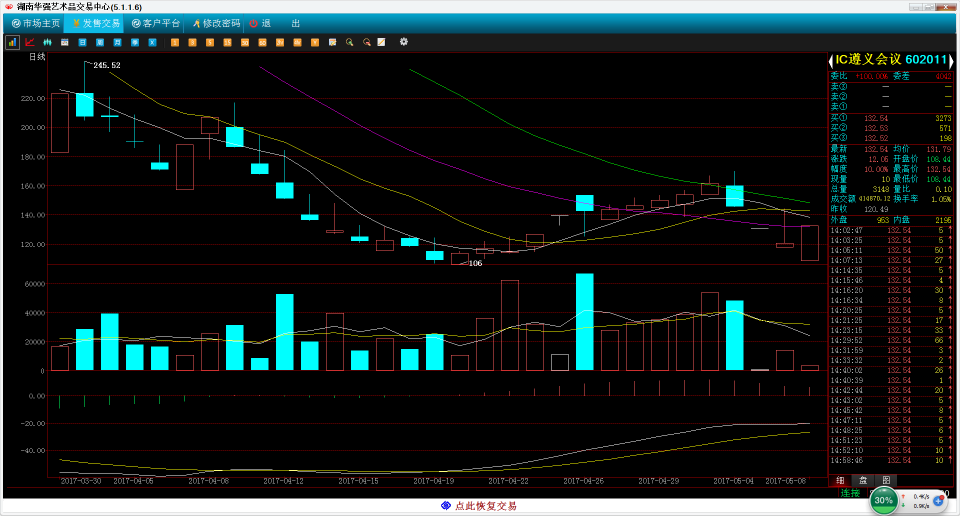Click the 14:02:47 trade record row

(x=891, y=231)
